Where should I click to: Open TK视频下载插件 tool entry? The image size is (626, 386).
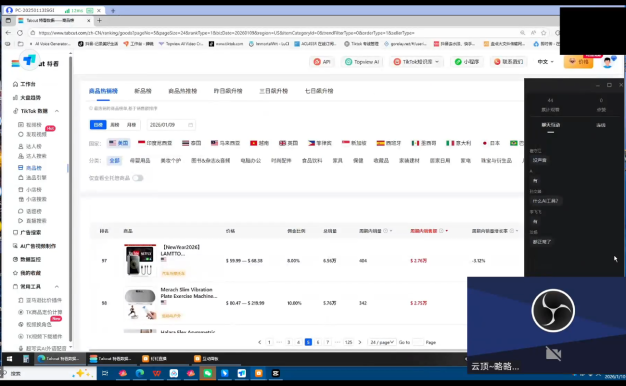[40, 337]
